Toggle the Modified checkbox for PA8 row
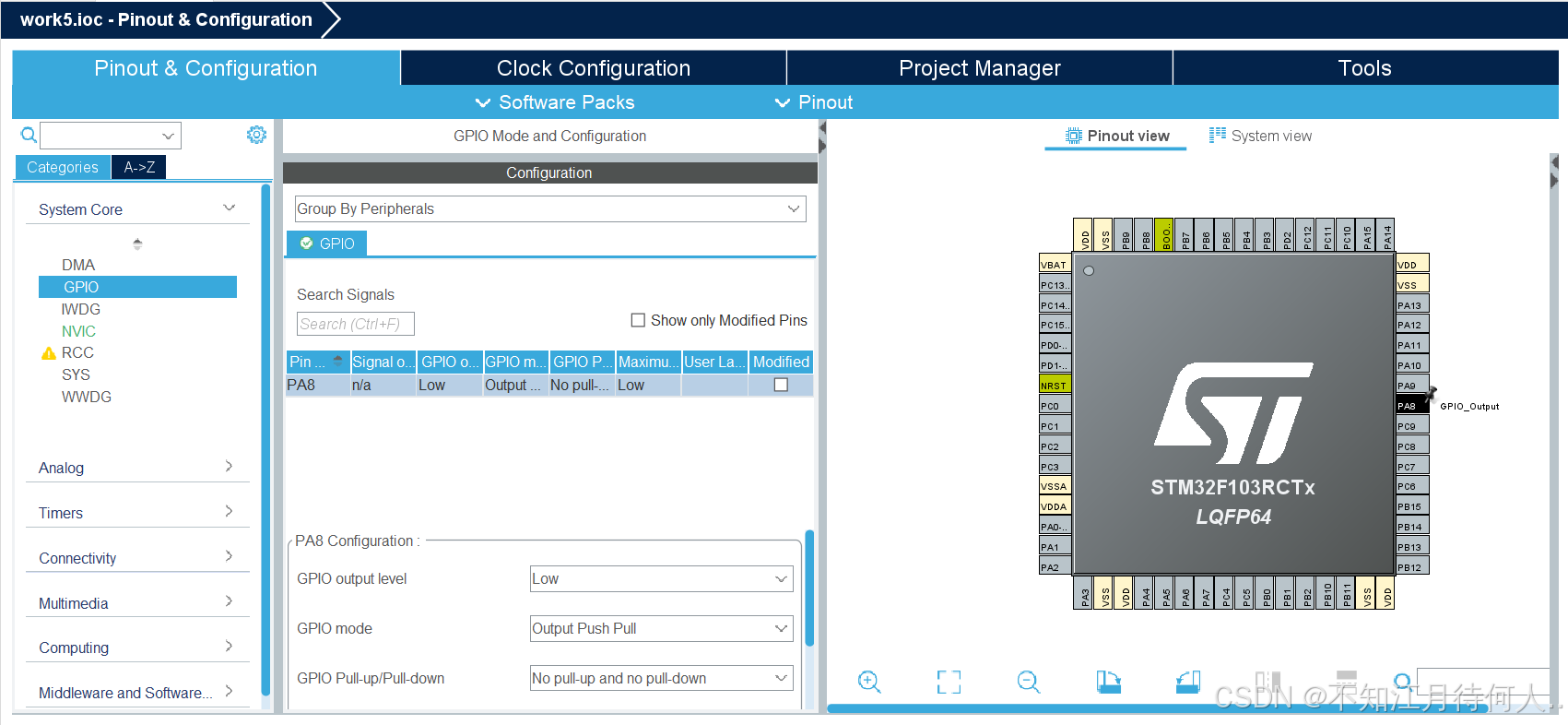Viewport: 1568px width, 725px height. [781, 385]
